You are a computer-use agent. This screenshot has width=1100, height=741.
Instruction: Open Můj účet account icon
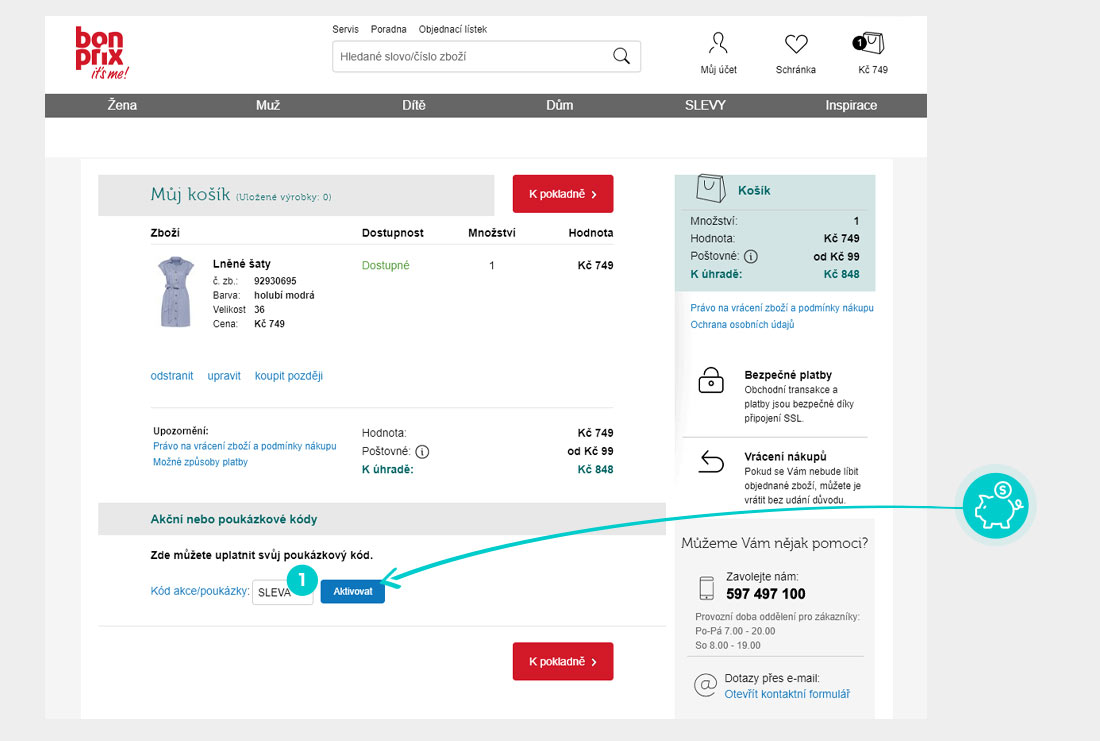click(x=718, y=44)
